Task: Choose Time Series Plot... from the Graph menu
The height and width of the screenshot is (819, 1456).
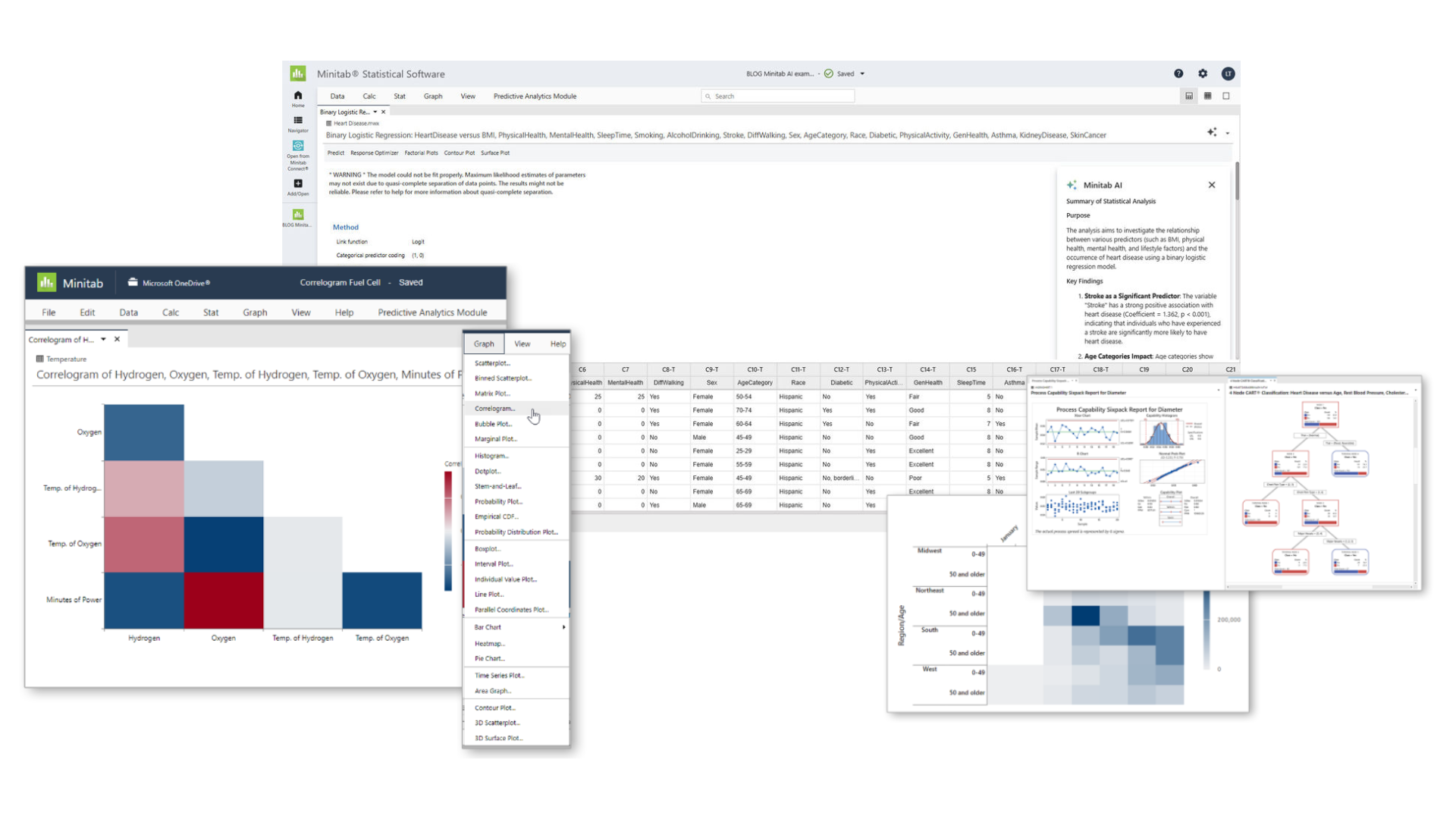Action: 516,676
